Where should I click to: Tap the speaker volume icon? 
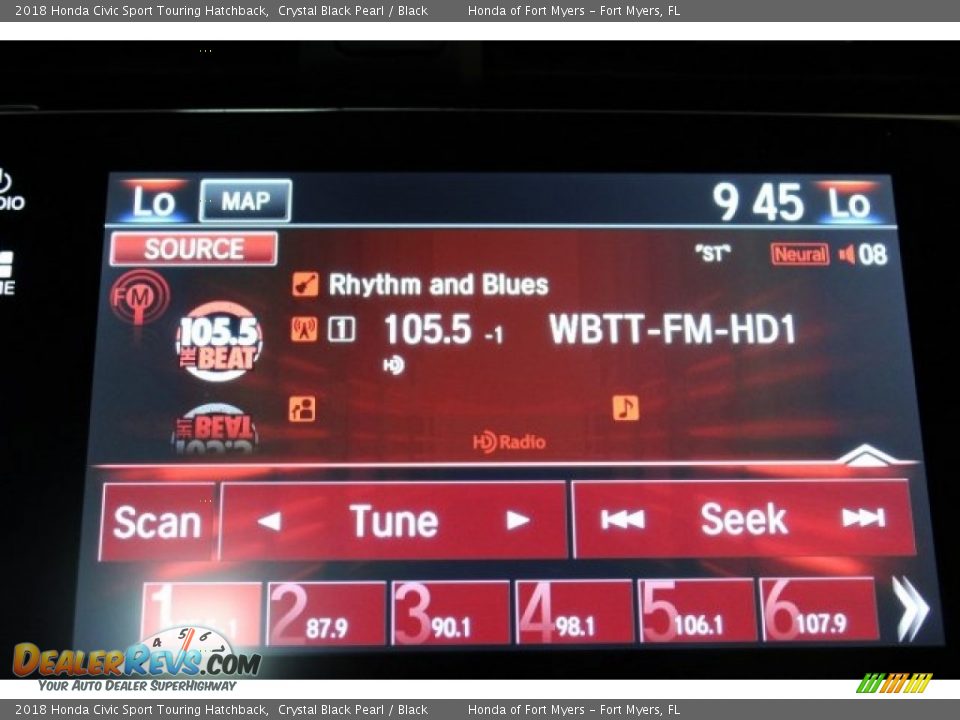[x=847, y=255]
